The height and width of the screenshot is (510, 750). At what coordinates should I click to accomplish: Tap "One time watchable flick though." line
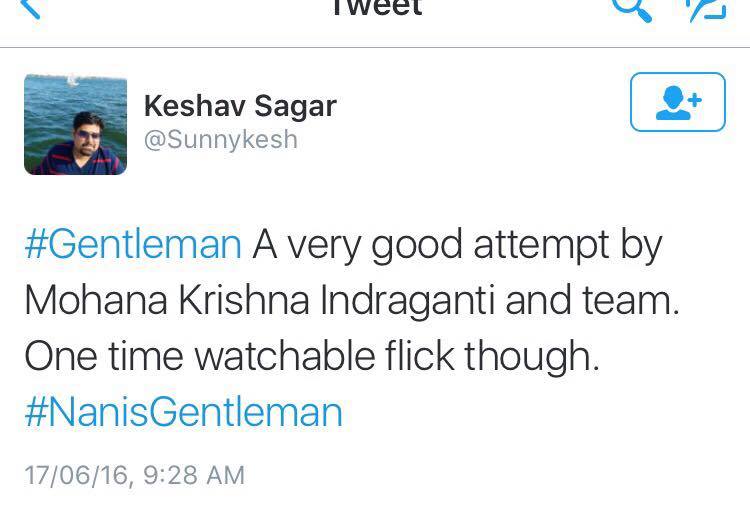pyautogui.click(x=312, y=357)
